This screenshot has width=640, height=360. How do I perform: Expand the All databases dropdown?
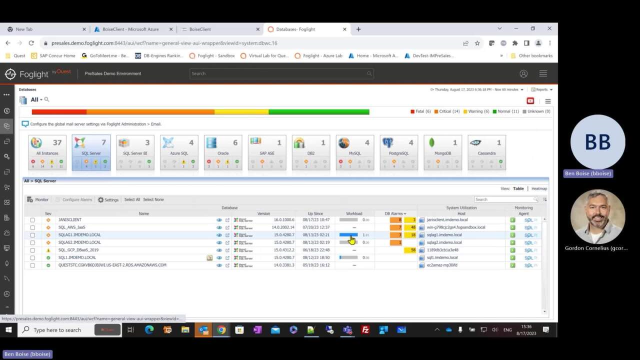pos(37,100)
